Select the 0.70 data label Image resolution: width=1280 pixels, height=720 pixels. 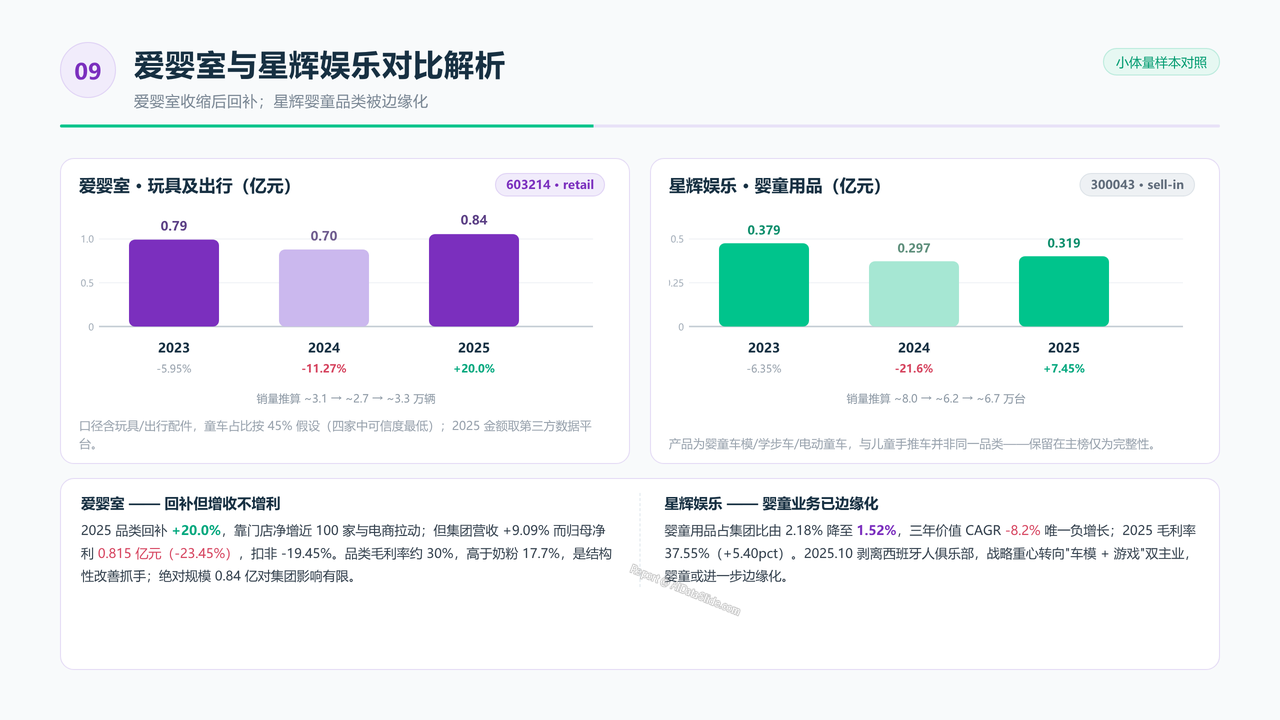(x=324, y=236)
